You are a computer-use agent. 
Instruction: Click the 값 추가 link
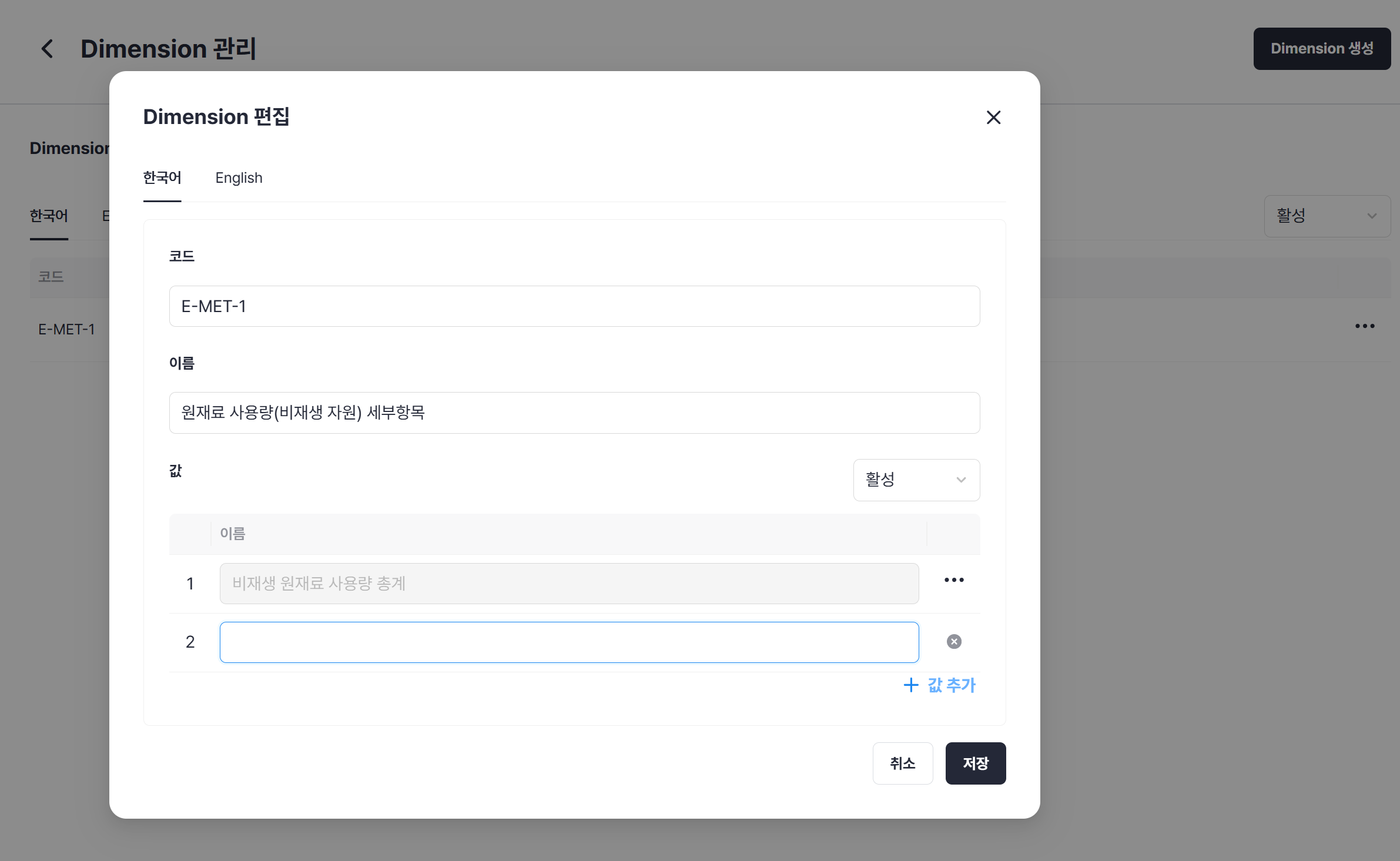click(x=950, y=685)
